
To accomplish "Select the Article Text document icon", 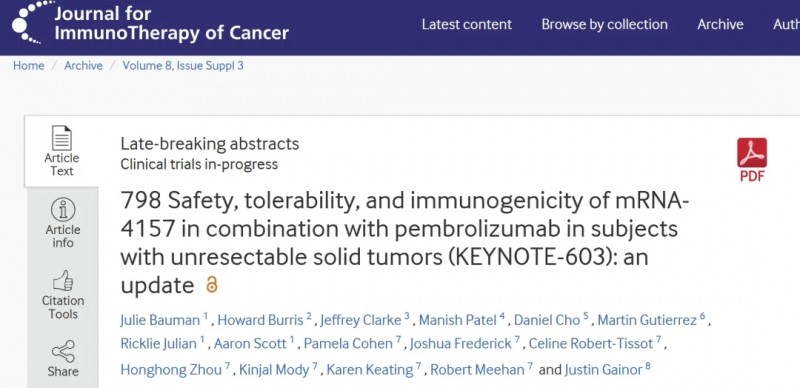I will [62, 138].
